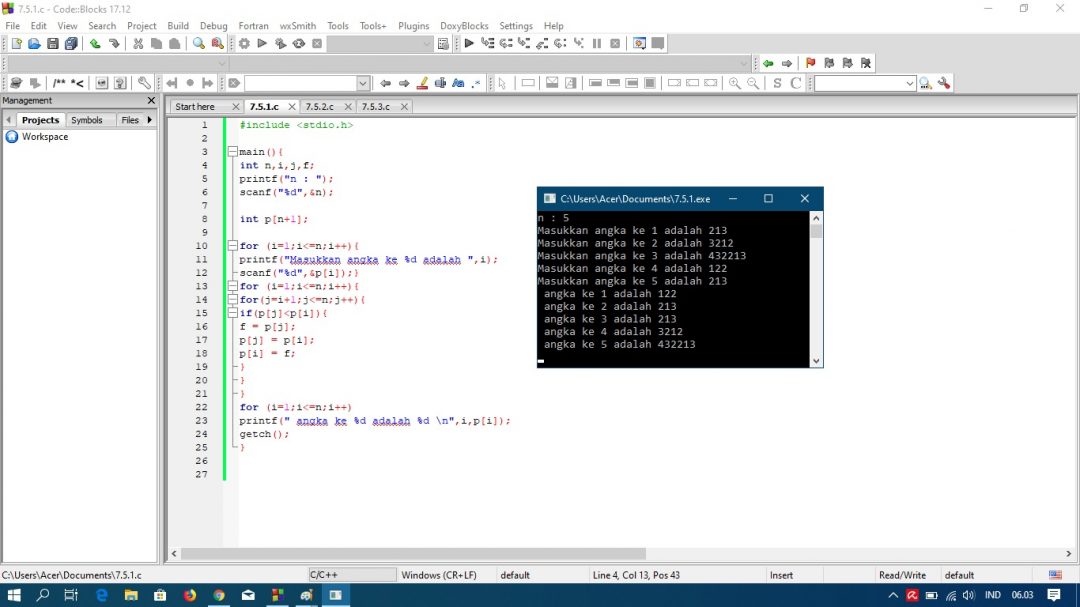Select Workspace in the Projects tree
Screen dimensions: 1080x607
pos(45,136)
